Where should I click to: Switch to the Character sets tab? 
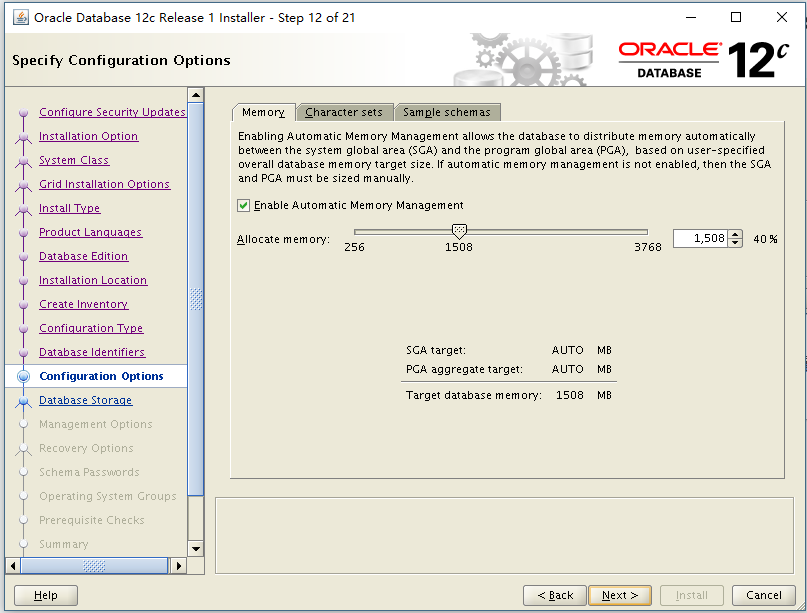tap(344, 112)
